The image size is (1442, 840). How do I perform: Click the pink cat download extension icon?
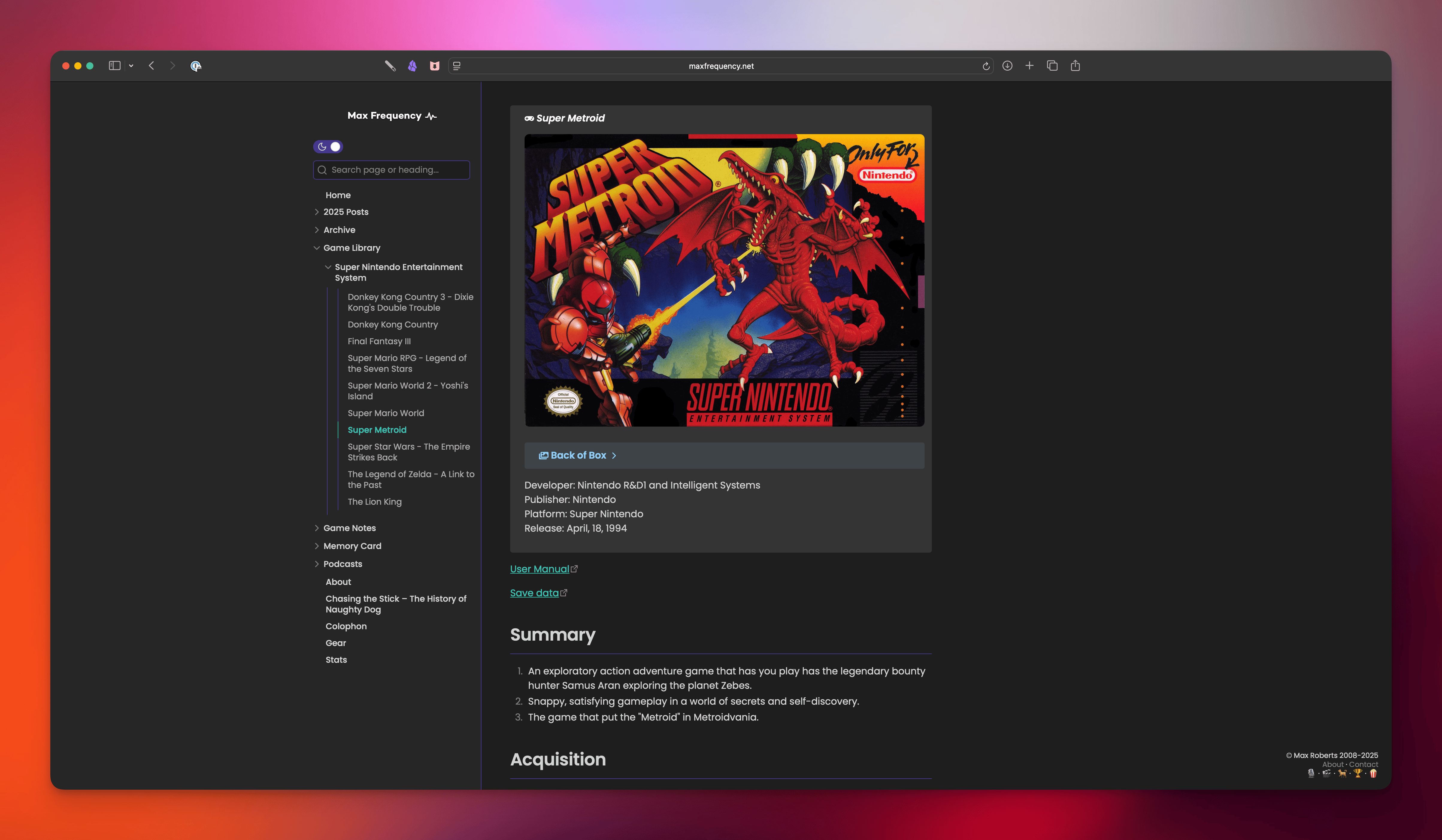(x=435, y=66)
